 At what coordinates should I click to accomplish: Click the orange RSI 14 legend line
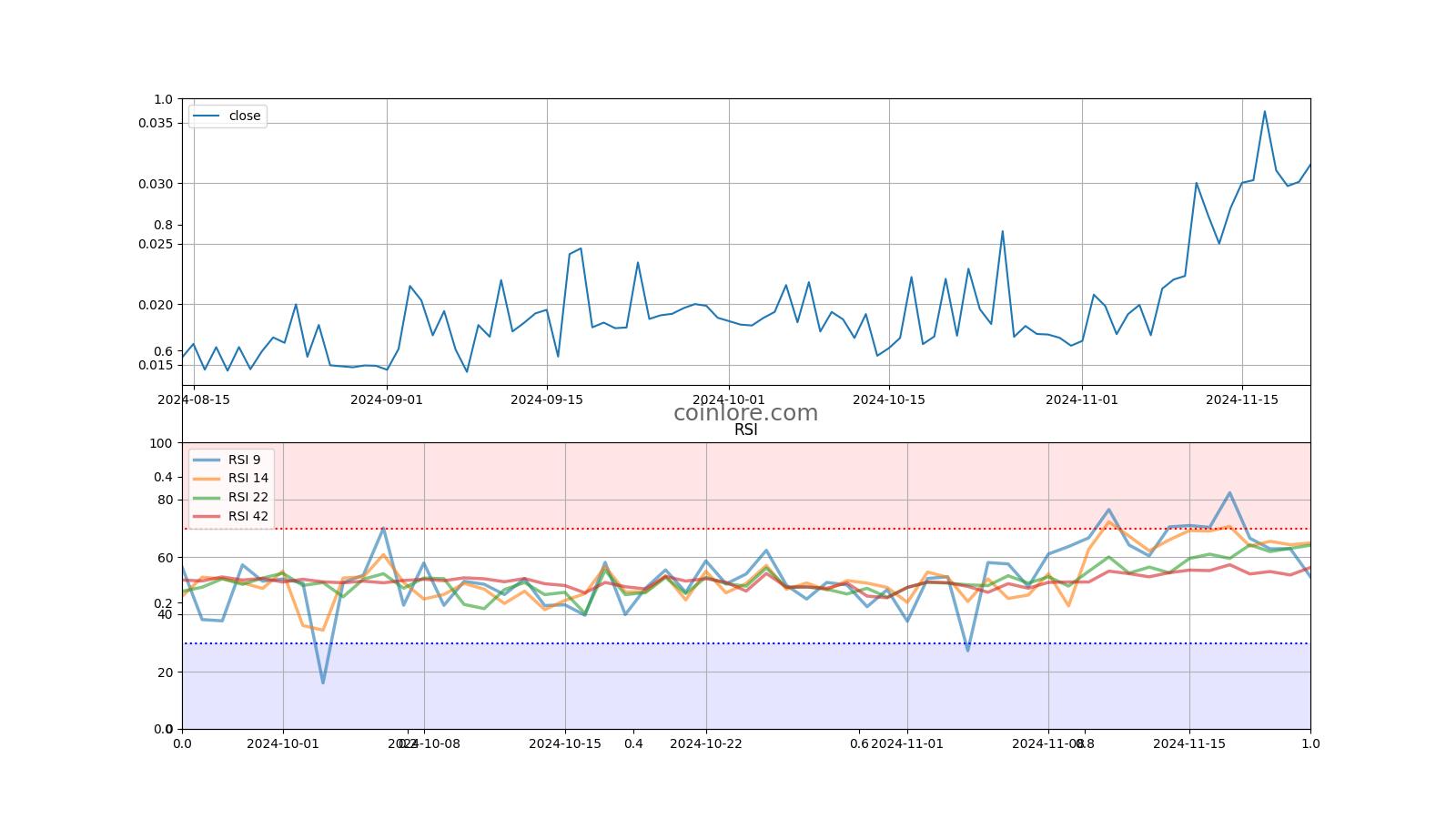207,479
